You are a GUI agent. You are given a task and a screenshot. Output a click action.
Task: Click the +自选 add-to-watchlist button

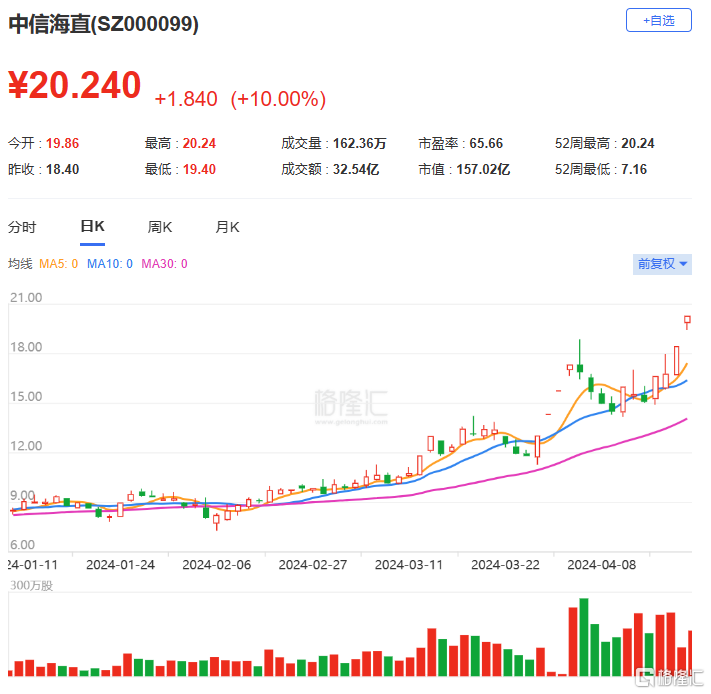(x=658, y=20)
